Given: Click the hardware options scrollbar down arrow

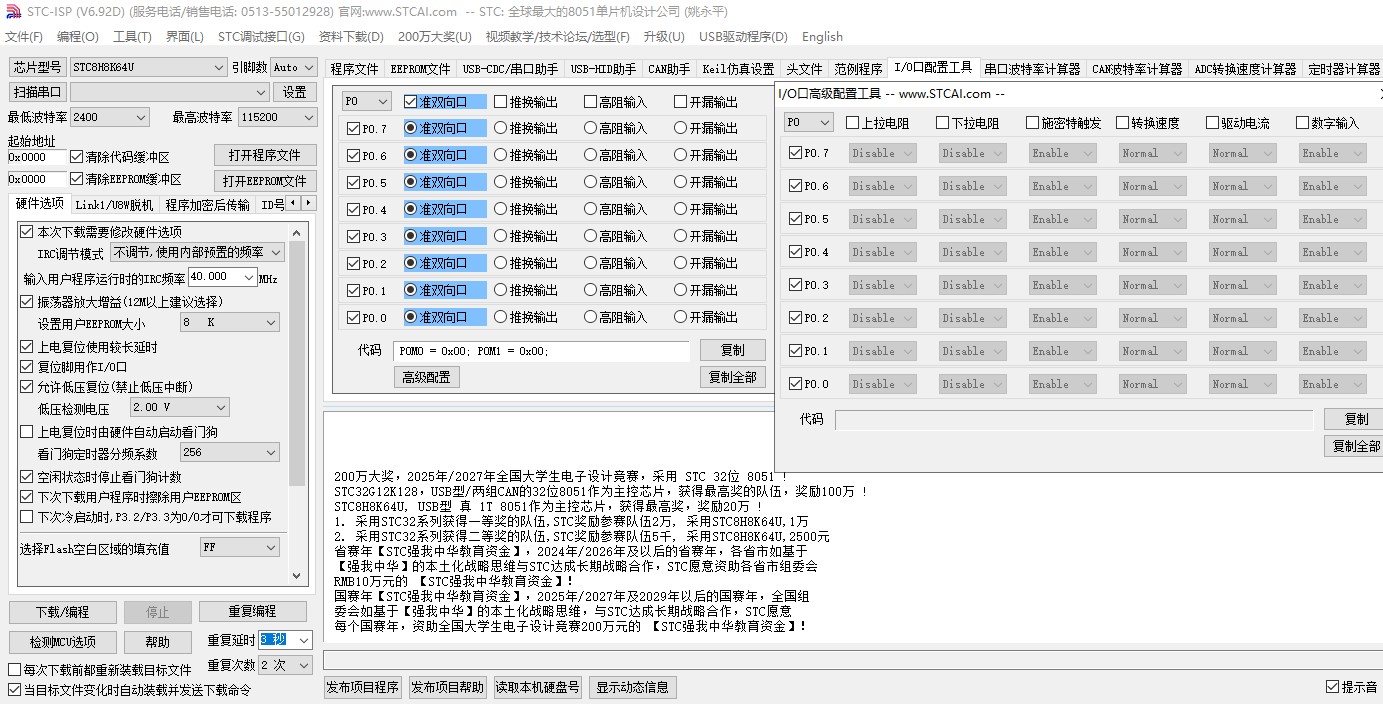Looking at the screenshot, I should tap(297, 575).
